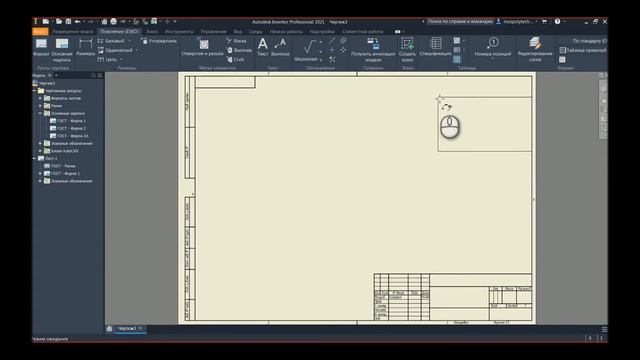Open the Цепь dimension dropdown arrow

coord(121,60)
